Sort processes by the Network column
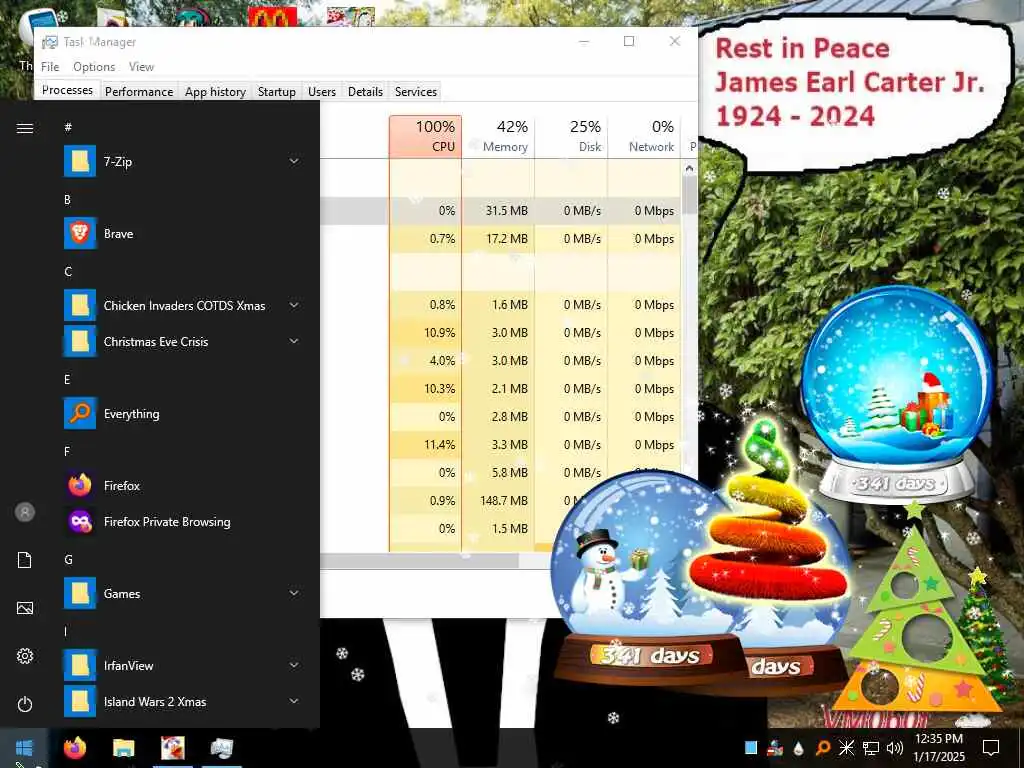The image size is (1024, 768). click(644, 136)
